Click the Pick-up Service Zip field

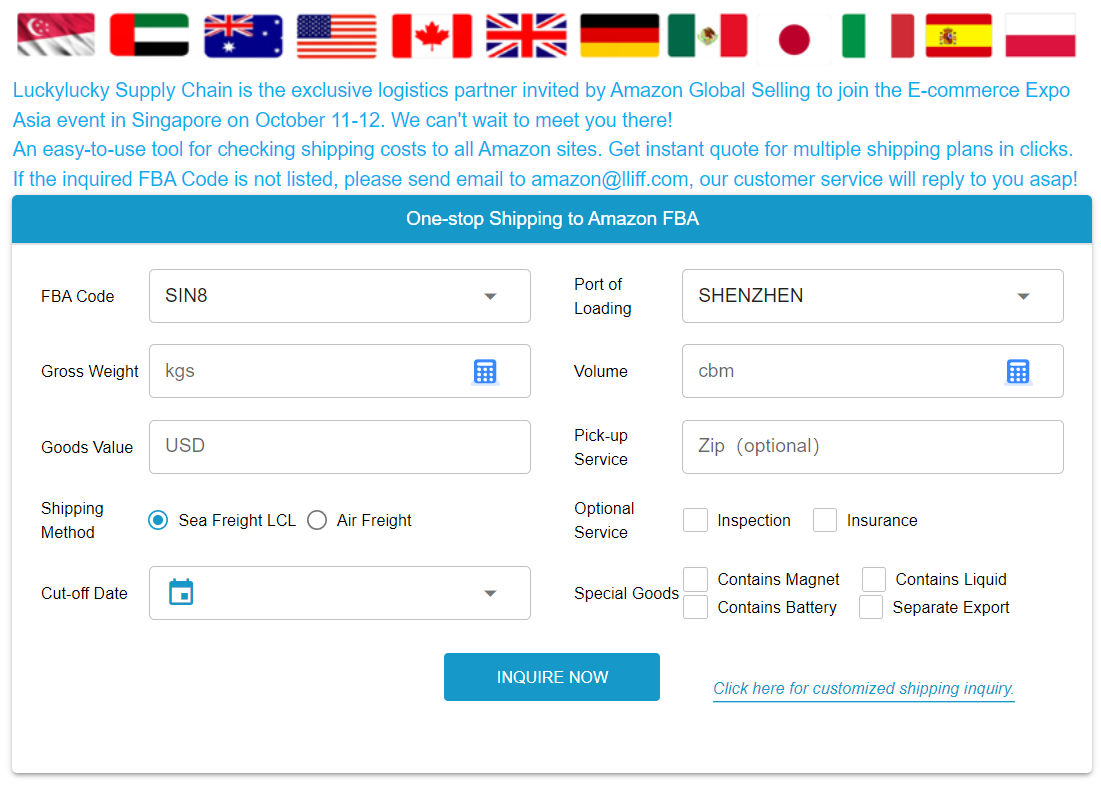pyautogui.click(x=873, y=447)
